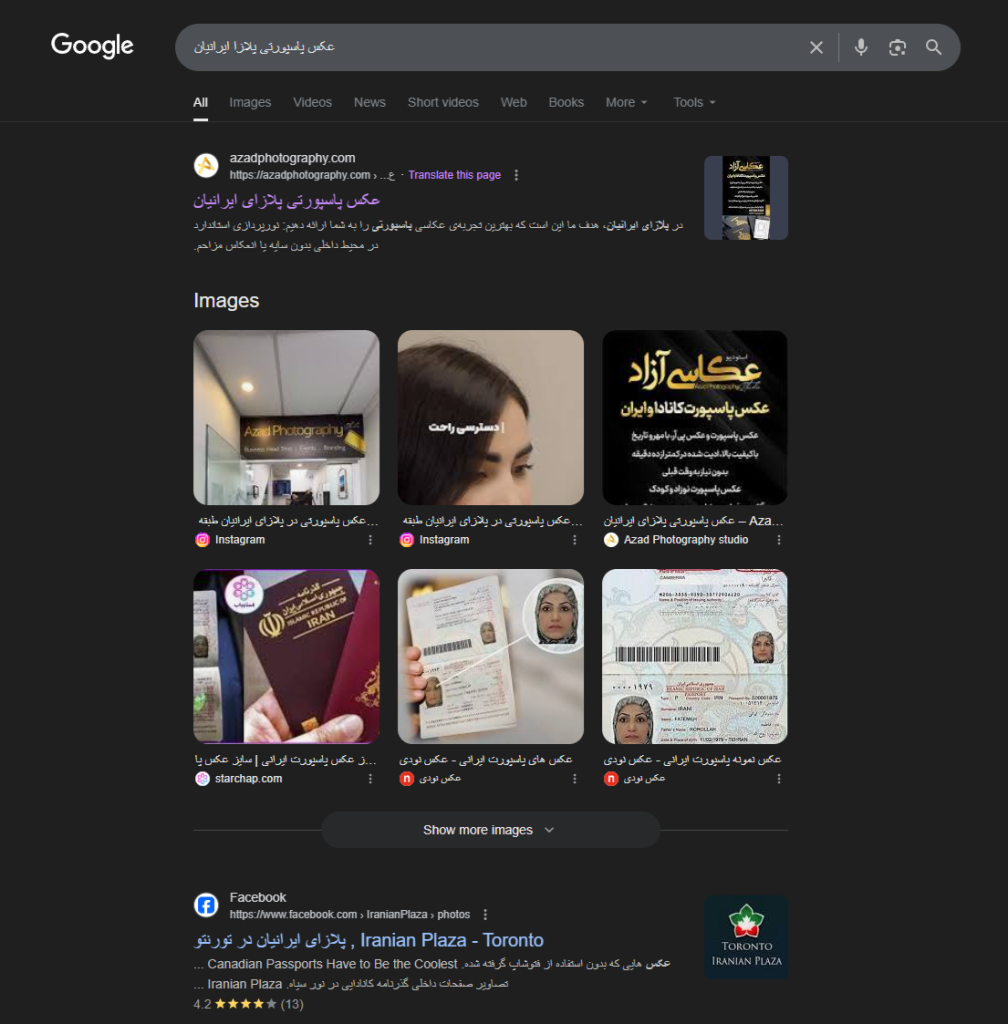This screenshot has height=1024, width=1008.
Task: Switch to the Images tab
Action: pos(250,102)
